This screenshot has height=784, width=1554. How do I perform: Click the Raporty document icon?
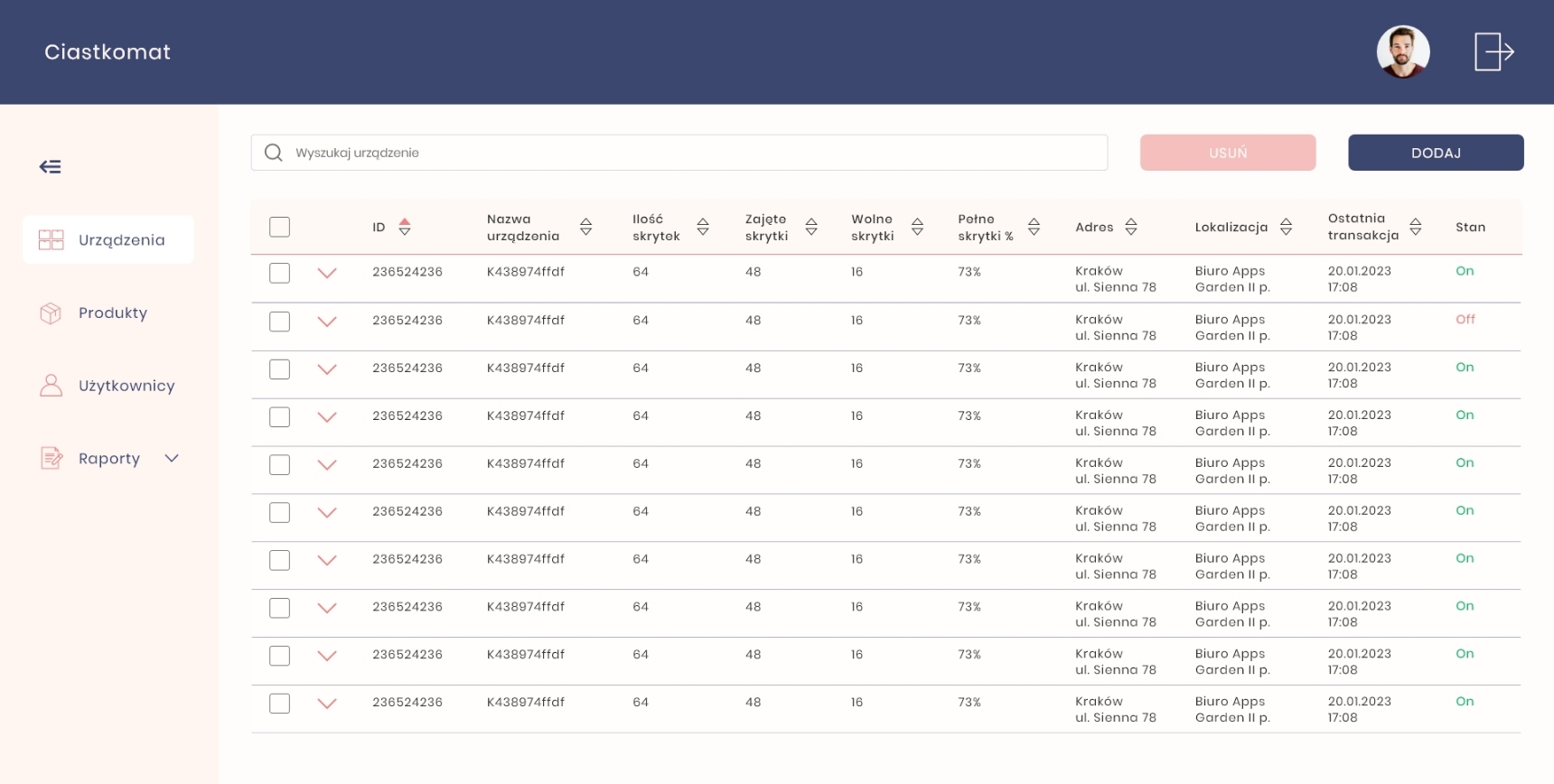coord(51,459)
